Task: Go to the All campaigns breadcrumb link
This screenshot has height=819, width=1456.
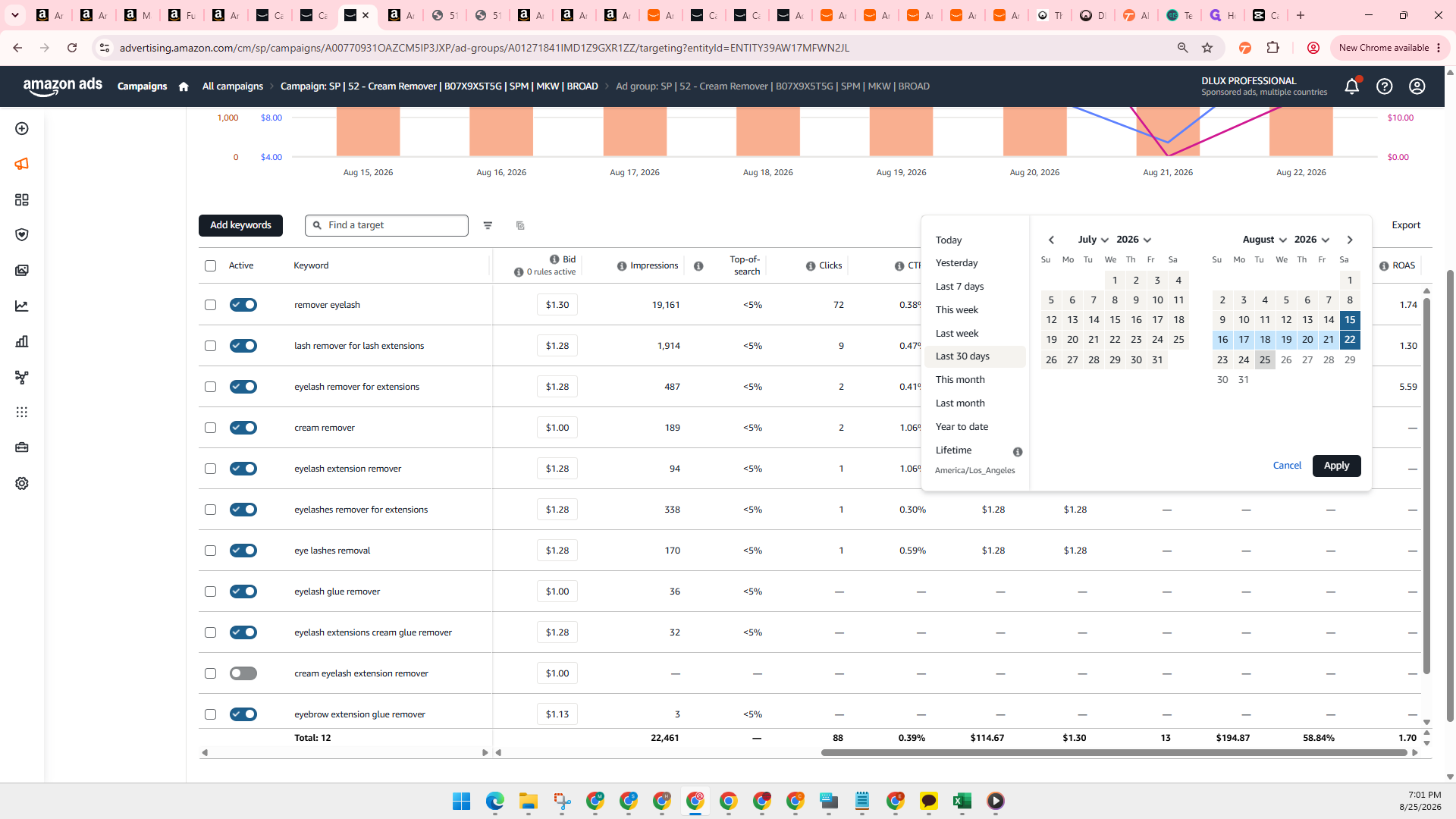Action: 233,86
